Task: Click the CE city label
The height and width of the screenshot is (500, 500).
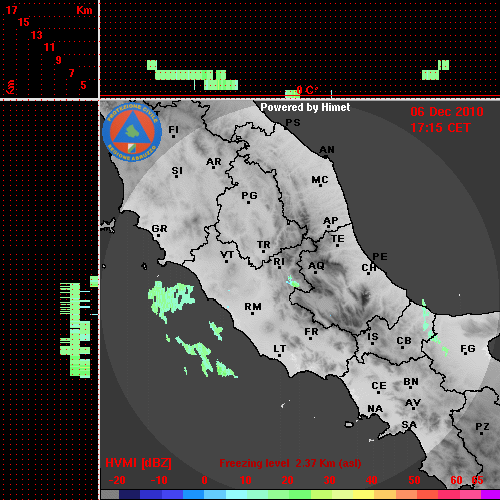Action: click(379, 386)
